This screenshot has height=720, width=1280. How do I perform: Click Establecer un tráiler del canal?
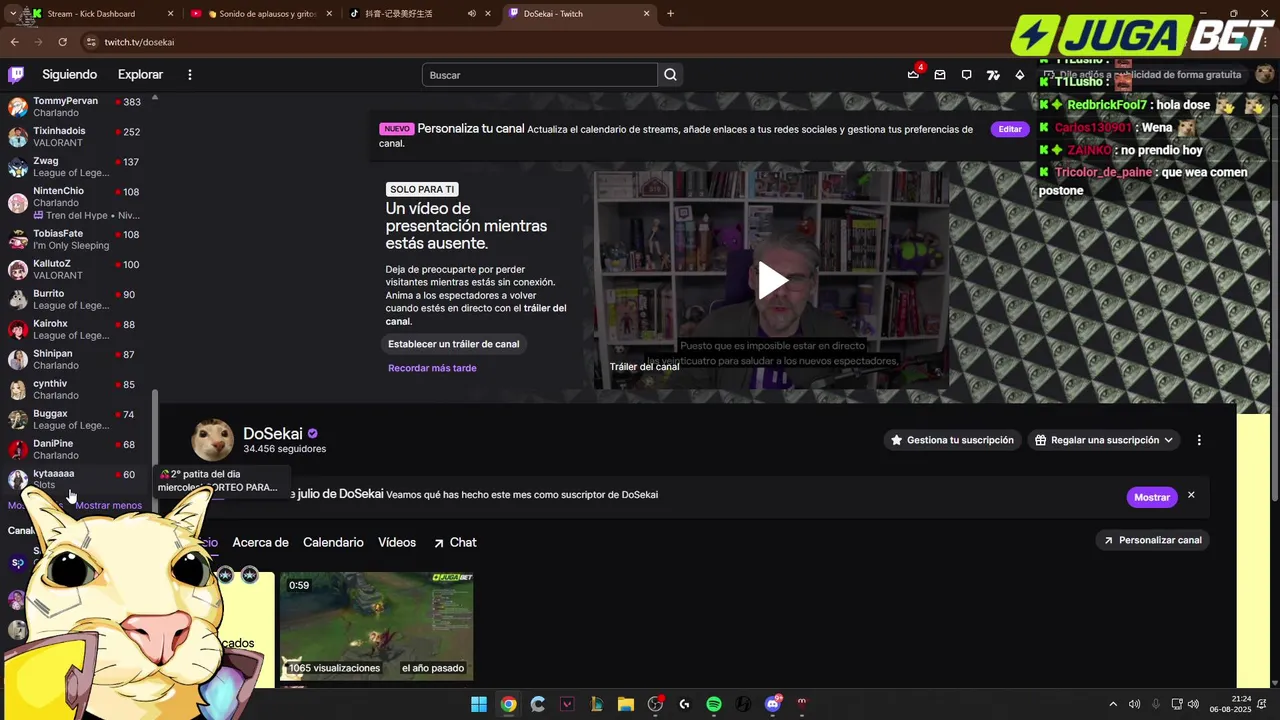click(454, 344)
